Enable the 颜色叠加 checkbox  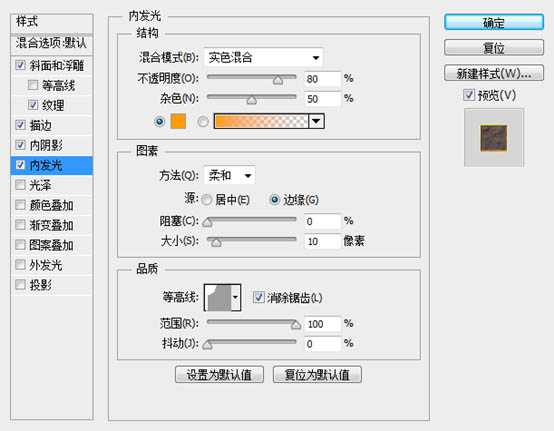(x=20, y=205)
